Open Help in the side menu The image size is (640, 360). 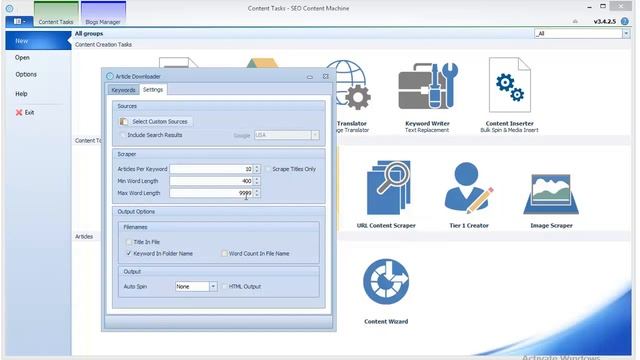21,93
